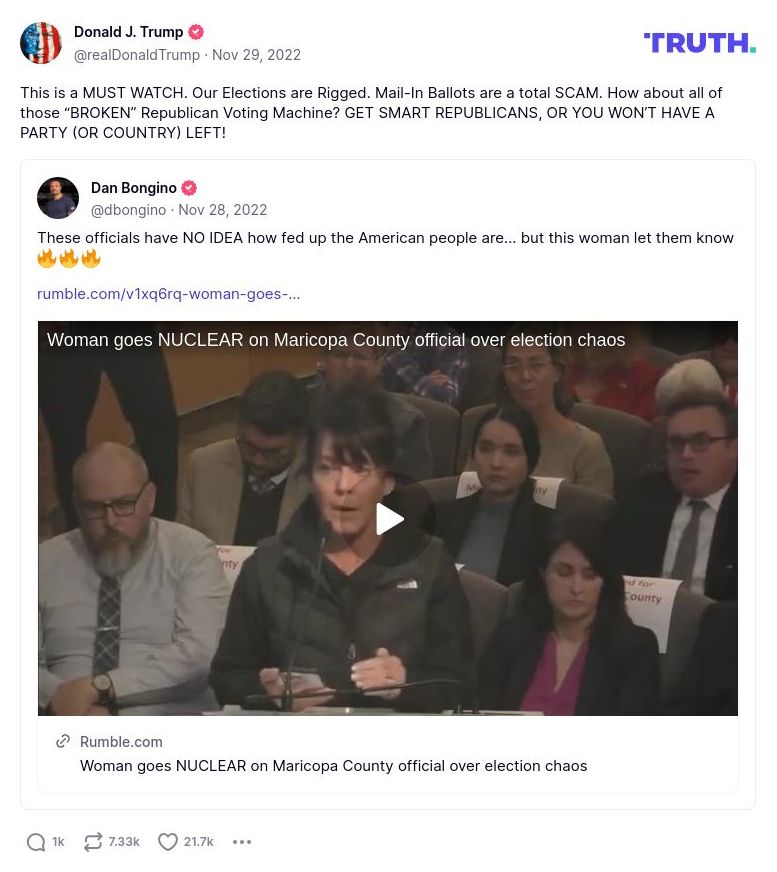
Task: Open the @dbongino handle
Action: pos(128,210)
